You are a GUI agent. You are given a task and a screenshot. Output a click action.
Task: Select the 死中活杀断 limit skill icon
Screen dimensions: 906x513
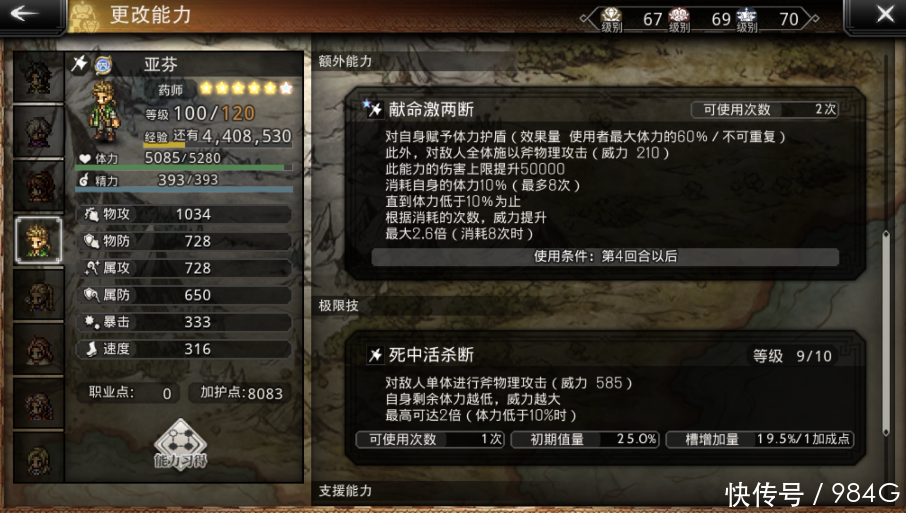376,355
